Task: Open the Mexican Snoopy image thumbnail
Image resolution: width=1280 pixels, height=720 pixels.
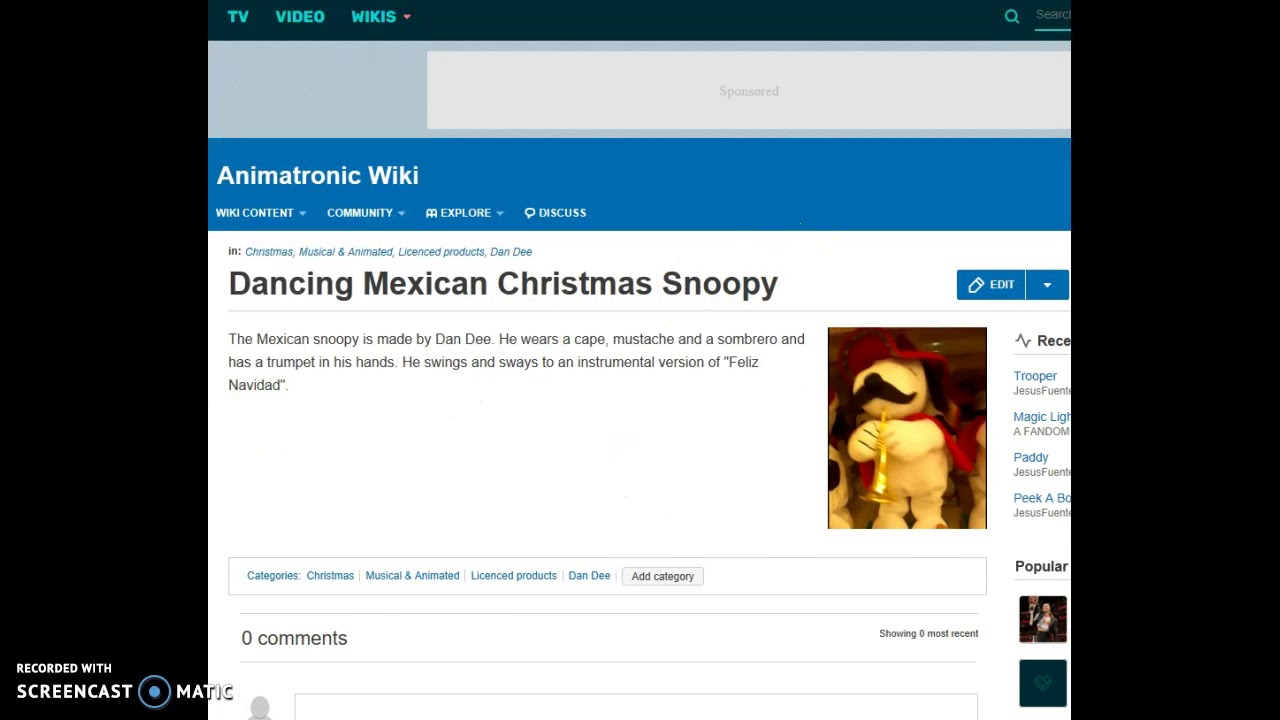Action: click(x=907, y=428)
